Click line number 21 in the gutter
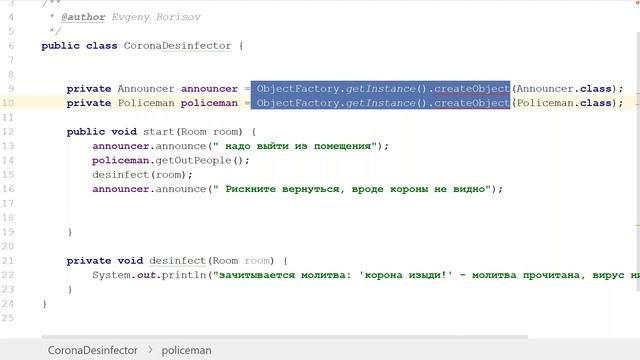The width and height of the screenshot is (640, 360). tap(8, 260)
